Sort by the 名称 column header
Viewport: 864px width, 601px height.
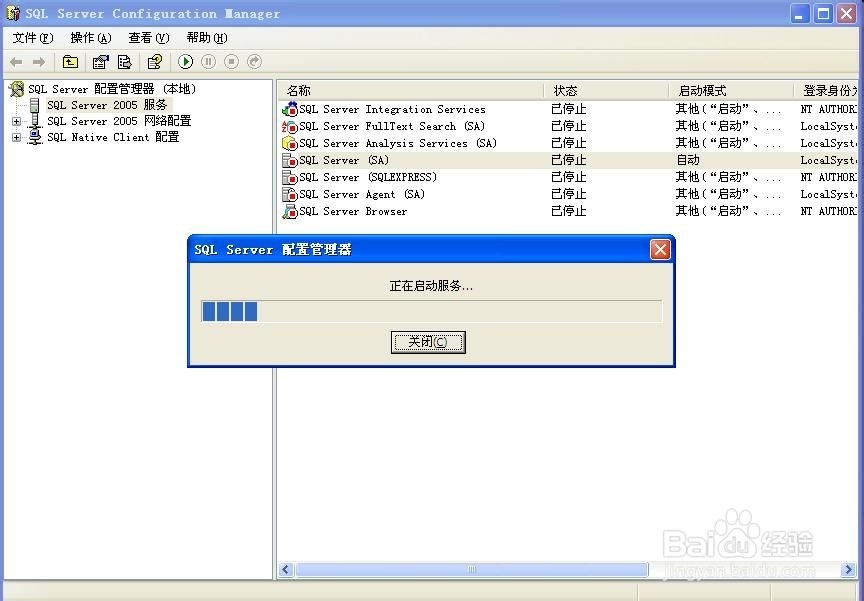411,90
